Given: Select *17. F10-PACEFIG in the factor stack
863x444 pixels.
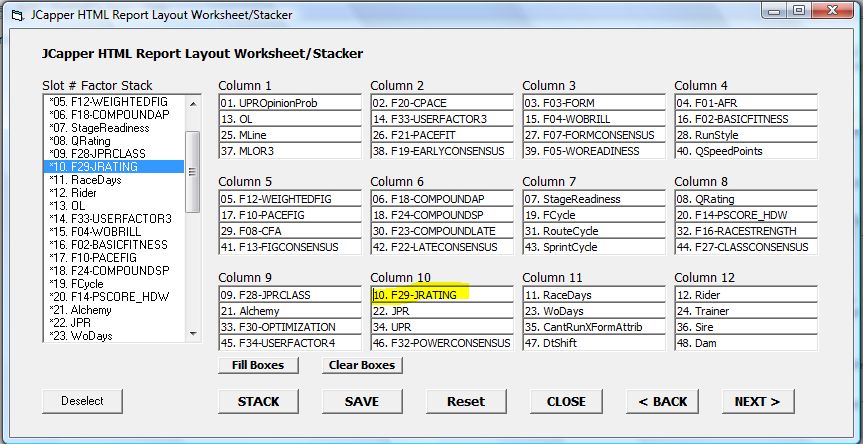Looking at the screenshot, I should [x=113, y=257].
